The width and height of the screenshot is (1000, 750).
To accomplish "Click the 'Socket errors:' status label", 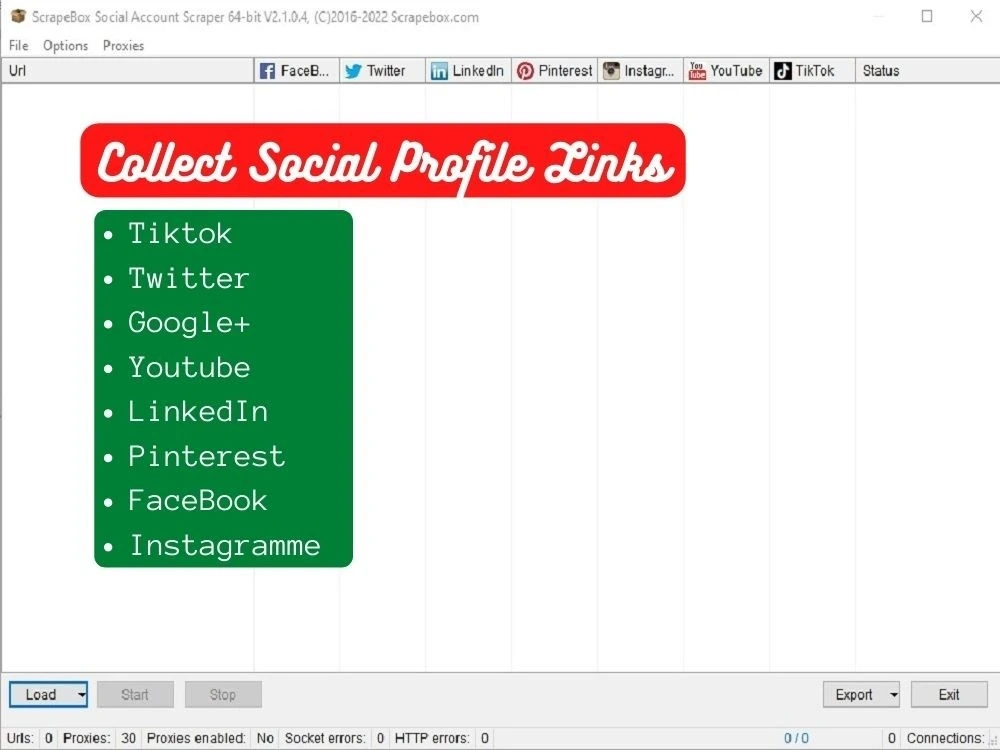I will point(325,738).
